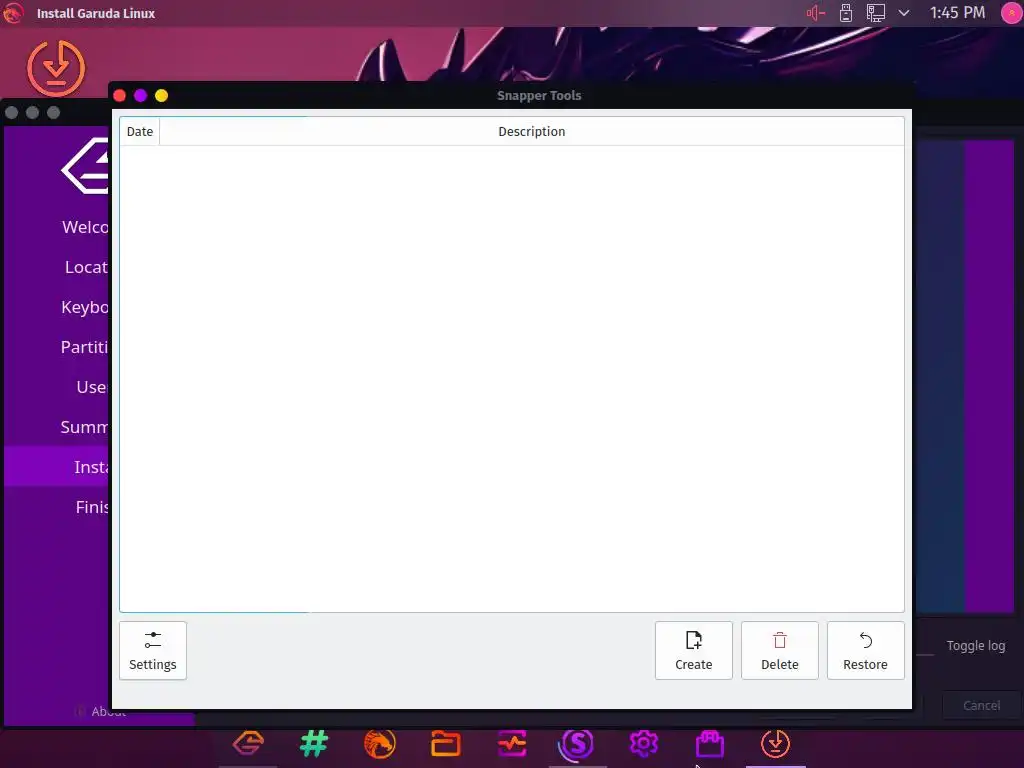
Task: Open Install Garuda Linux desktop shortcut icon
Action: [x=56, y=68]
